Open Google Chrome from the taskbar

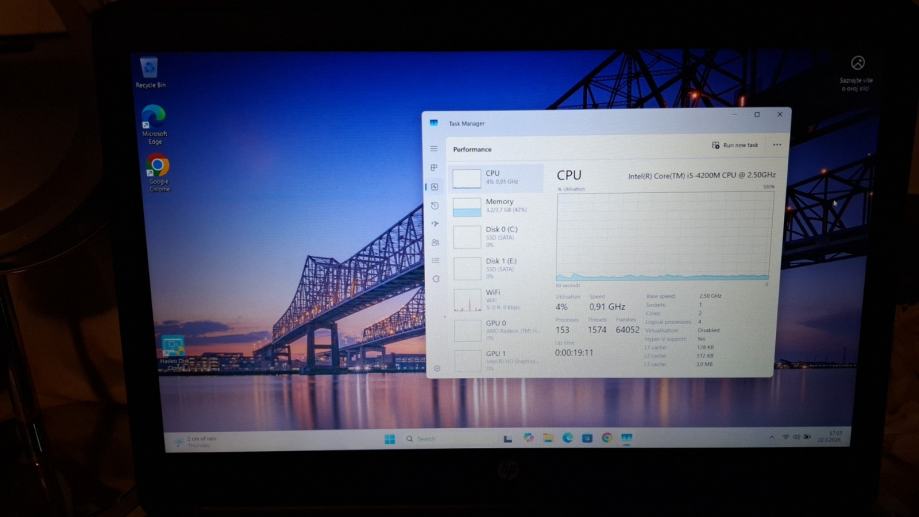tap(607, 438)
